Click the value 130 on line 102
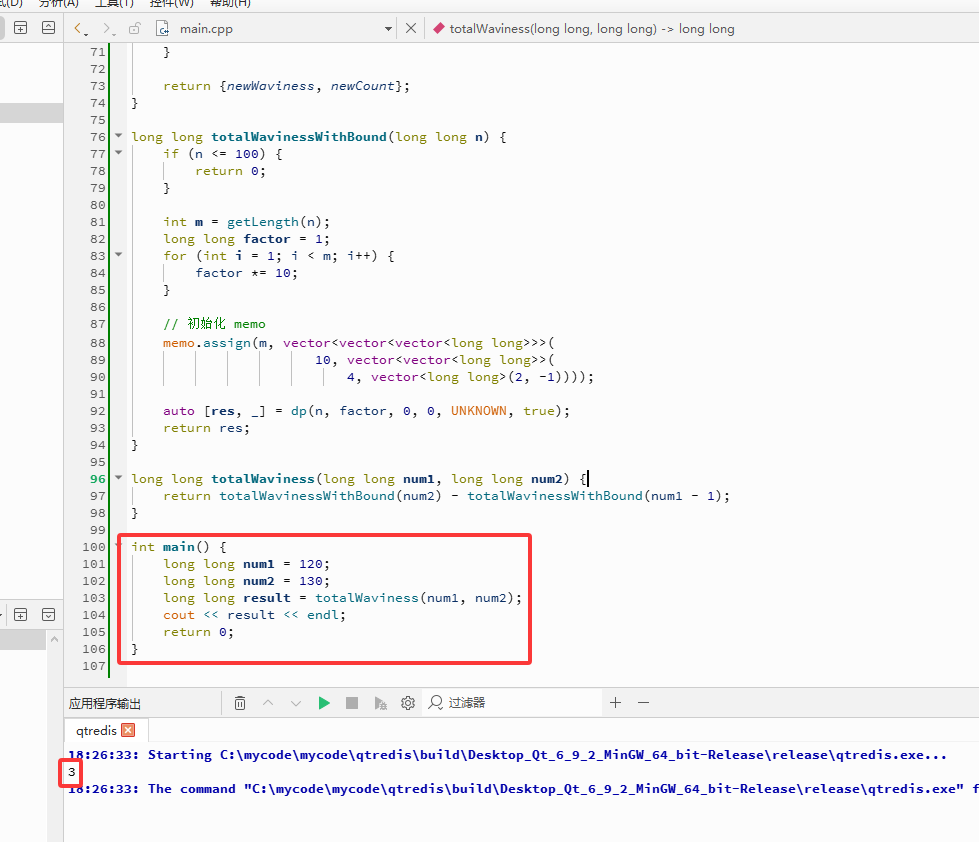Image resolution: width=979 pixels, height=842 pixels. click(x=310, y=580)
